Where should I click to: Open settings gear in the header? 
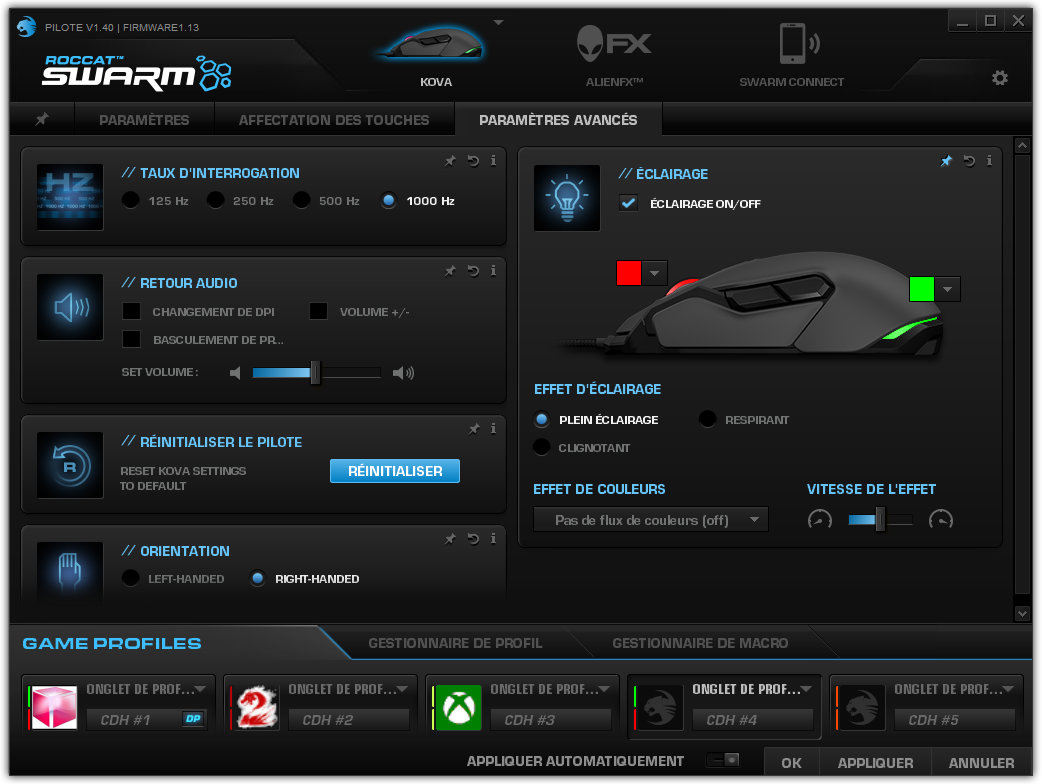click(x=999, y=78)
